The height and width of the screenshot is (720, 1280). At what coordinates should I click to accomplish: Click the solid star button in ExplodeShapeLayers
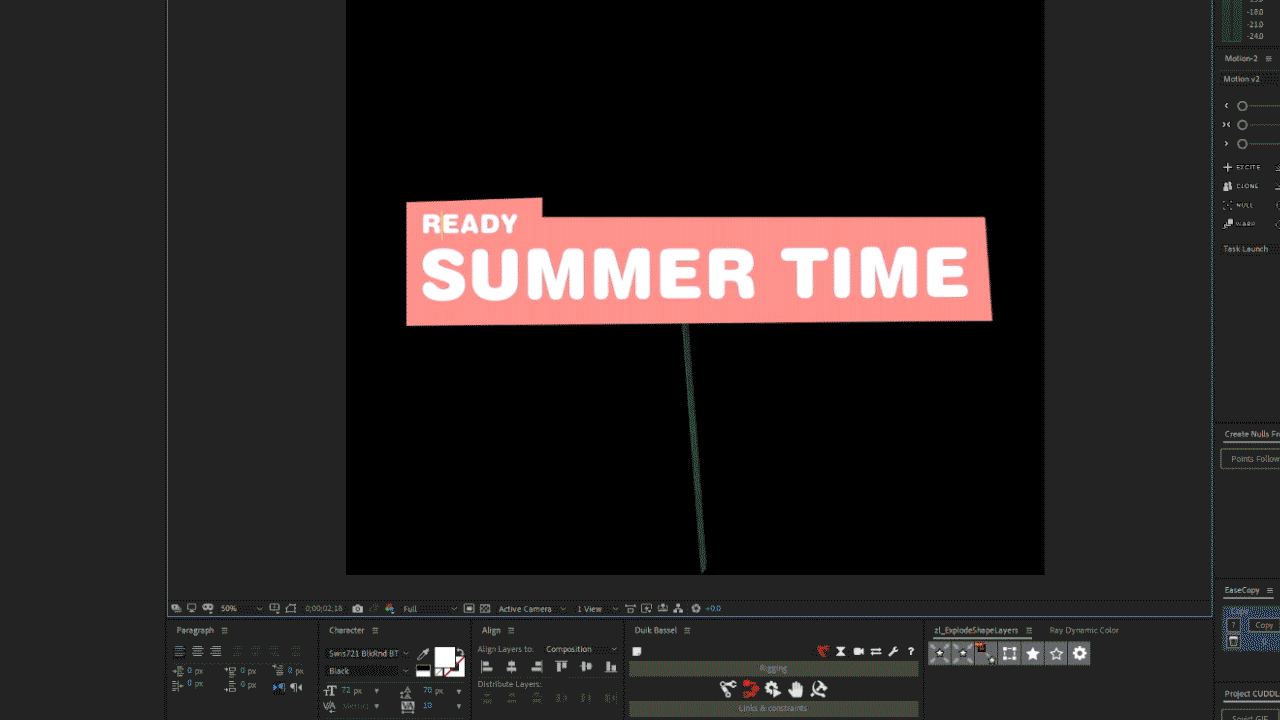coord(1033,654)
